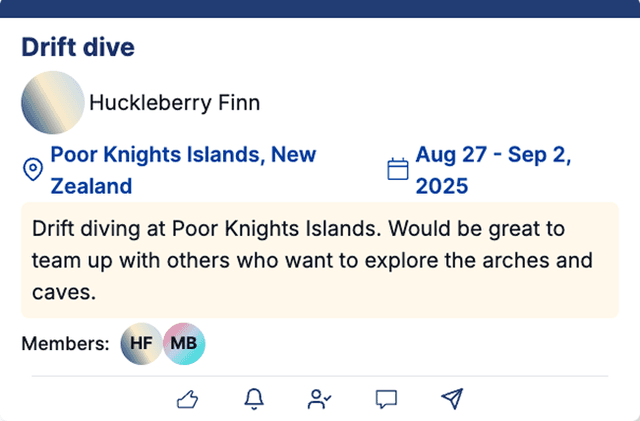Click the location pin icon
Viewport: 640px width, 421px height.
click(x=32, y=170)
